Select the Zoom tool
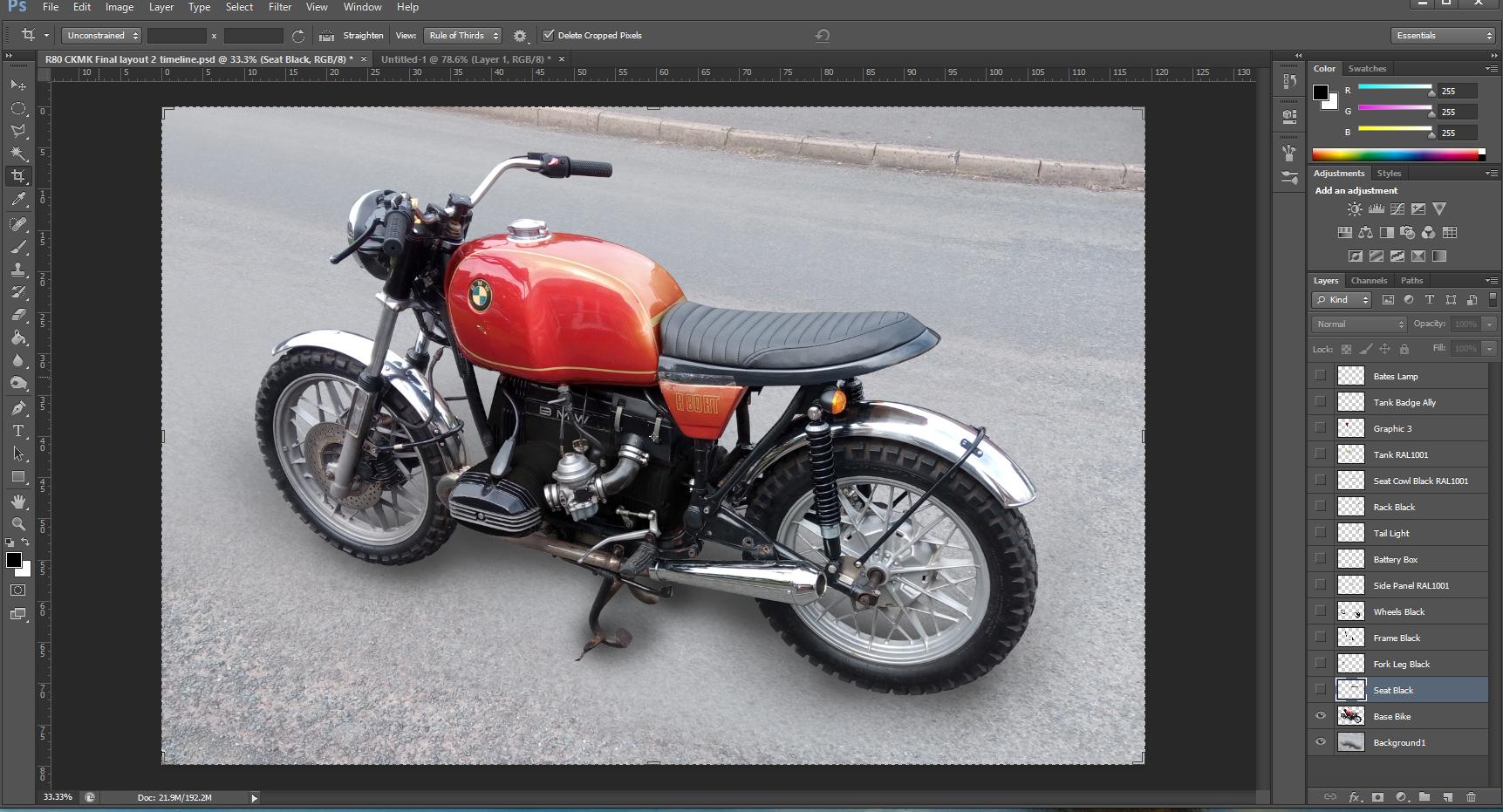The height and width of the screenshot is (812, 1503). tap(18, 524)
